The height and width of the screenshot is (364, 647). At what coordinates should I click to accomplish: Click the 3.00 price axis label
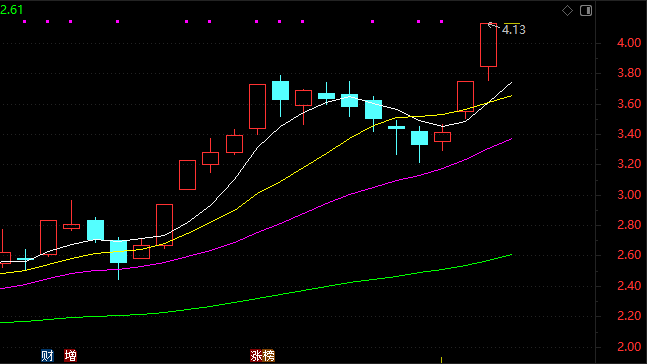point(629,195)
